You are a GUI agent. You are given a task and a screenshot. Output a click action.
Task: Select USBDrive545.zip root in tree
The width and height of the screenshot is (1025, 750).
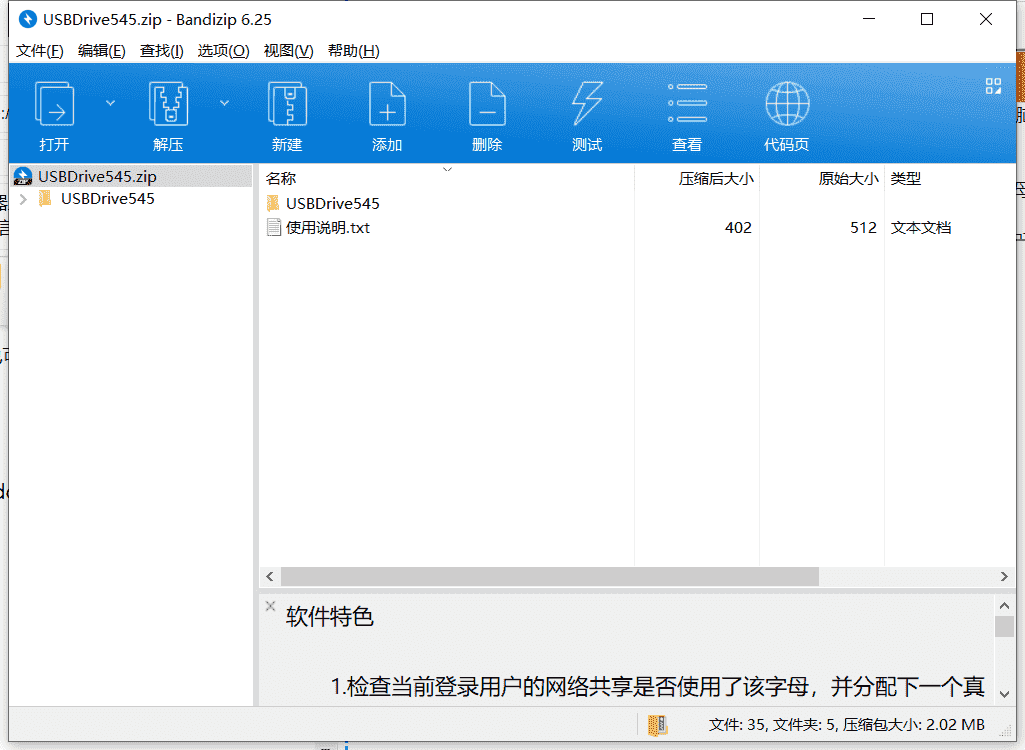133,177
